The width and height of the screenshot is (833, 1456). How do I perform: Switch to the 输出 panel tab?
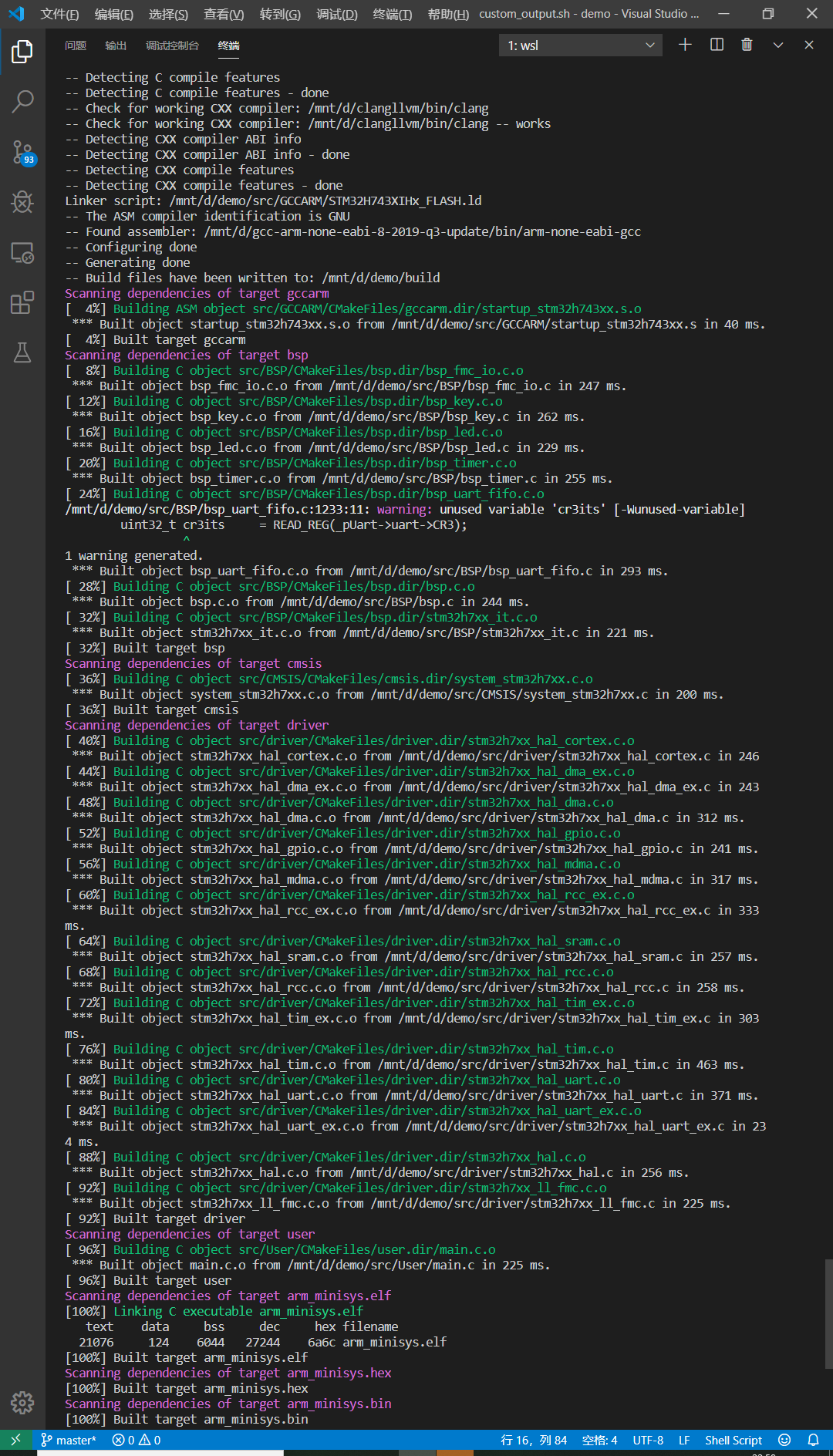(116, 45)
